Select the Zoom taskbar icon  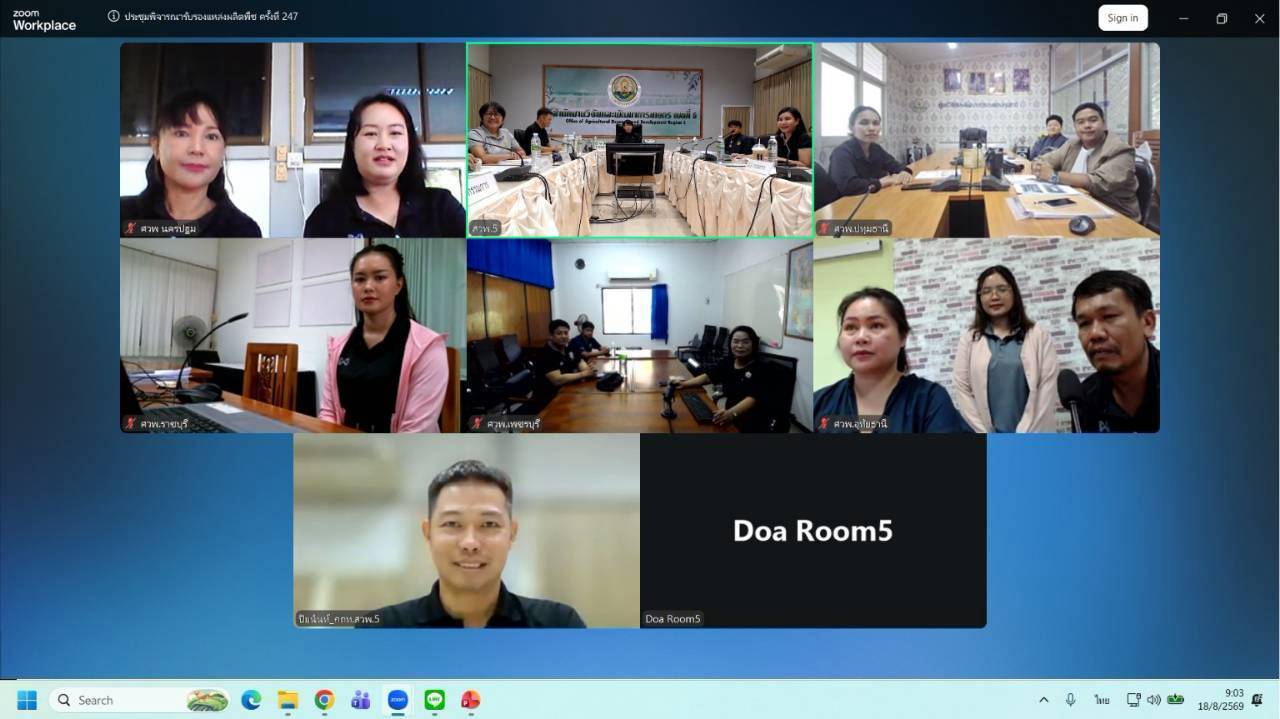[x=397, y=700]
